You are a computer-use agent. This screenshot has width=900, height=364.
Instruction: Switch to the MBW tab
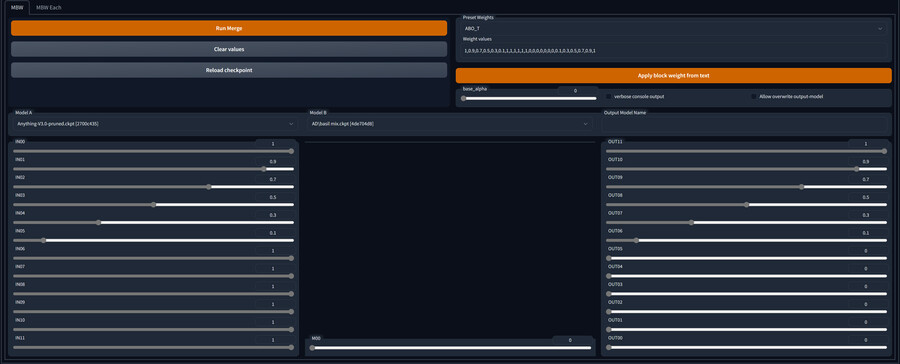[x=16, y=7]
